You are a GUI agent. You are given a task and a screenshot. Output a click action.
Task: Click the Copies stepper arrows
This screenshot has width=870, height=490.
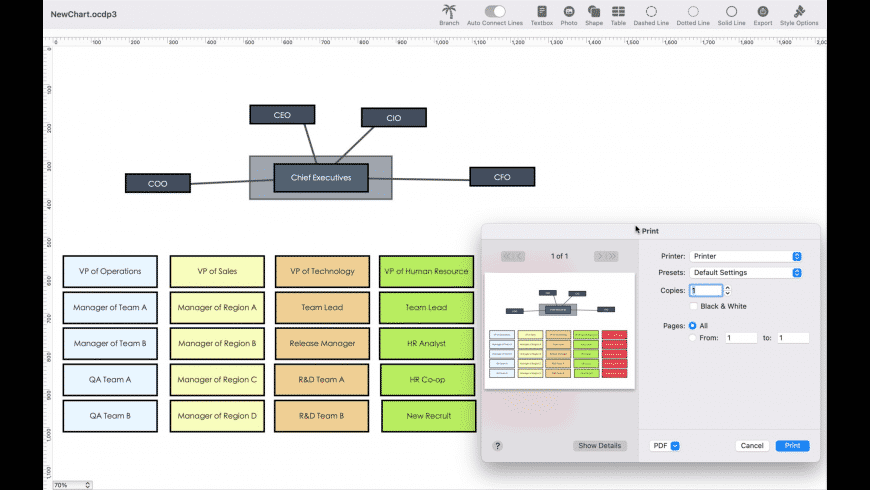[727, 290]
